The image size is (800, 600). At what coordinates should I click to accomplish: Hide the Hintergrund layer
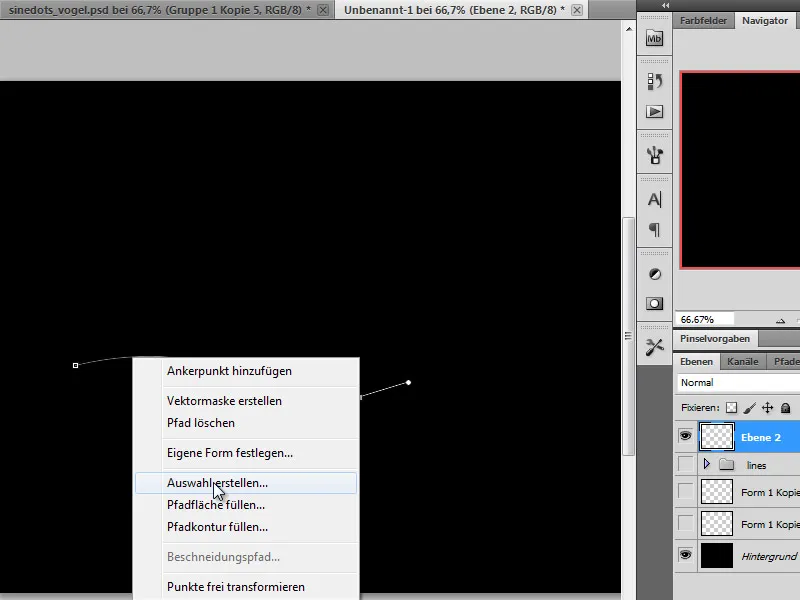click(x=686, y=555)
